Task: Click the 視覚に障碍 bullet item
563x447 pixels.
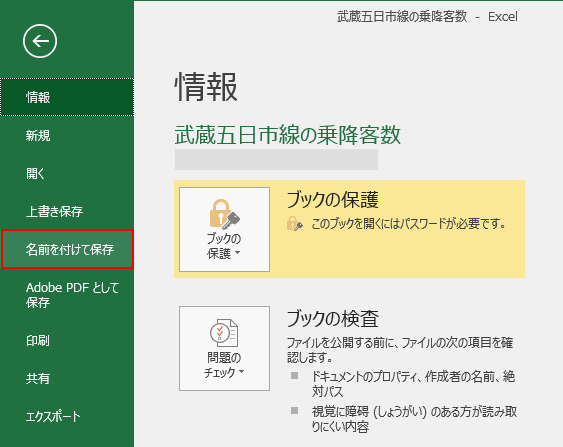Action: (414, 419)
